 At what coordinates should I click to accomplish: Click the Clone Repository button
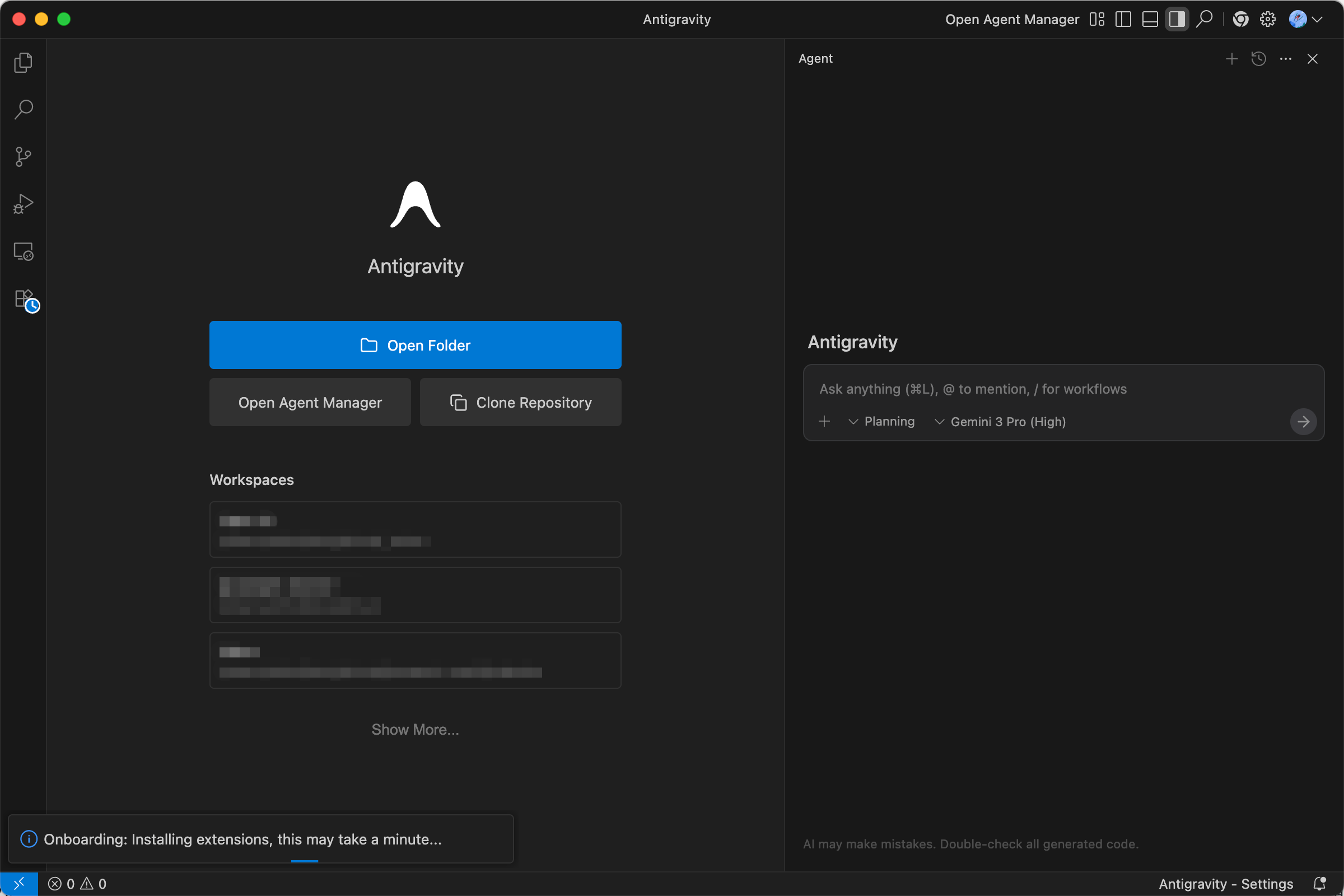[520, 402]
